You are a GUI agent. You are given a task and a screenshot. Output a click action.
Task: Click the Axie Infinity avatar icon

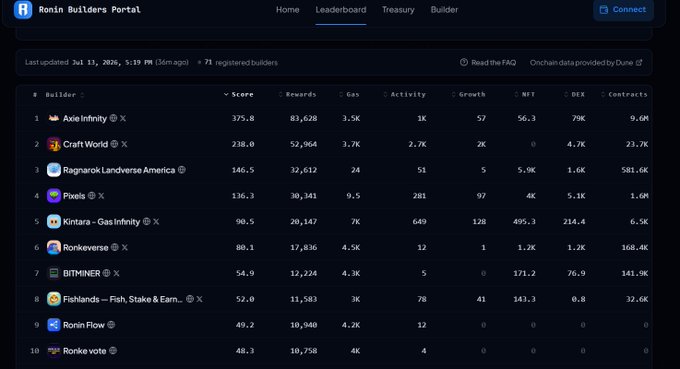(x=54, y=118)
